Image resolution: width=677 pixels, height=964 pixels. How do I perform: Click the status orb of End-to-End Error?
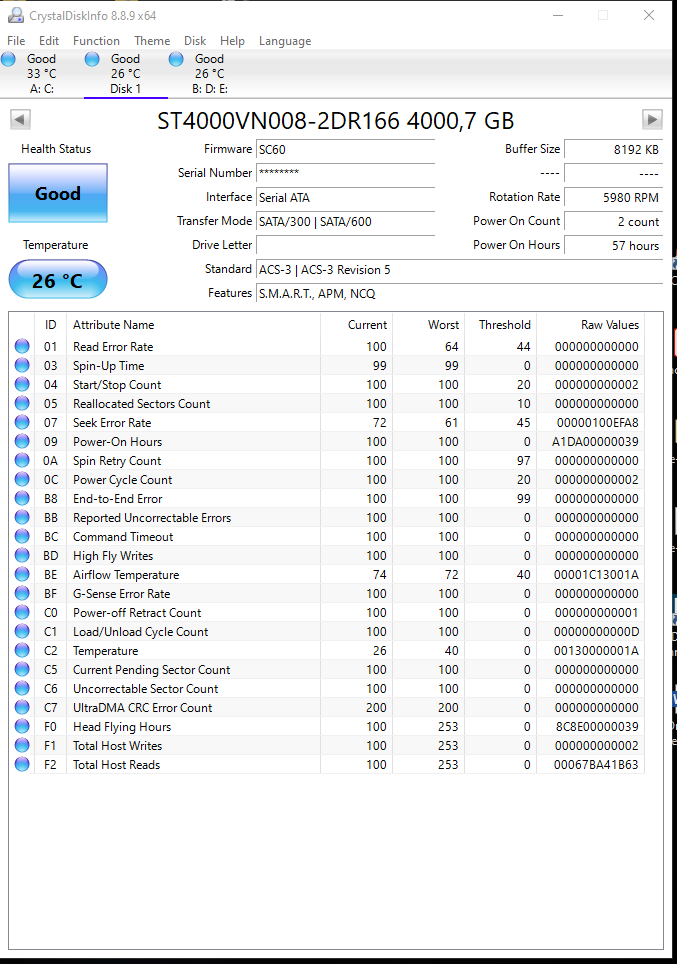click(x=22, y=499)
